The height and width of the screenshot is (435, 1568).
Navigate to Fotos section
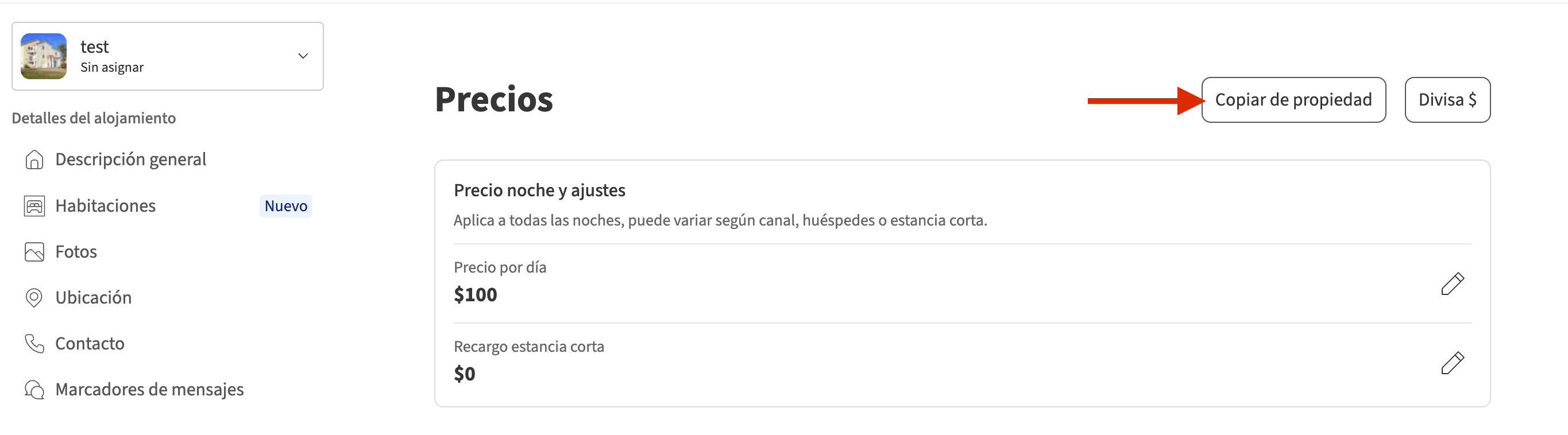pyautogui.click(x=76, y=252)
